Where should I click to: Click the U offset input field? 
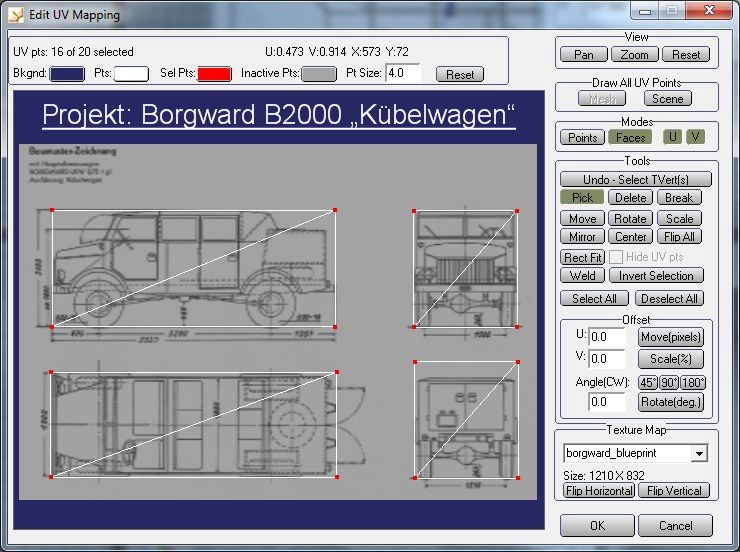(x=607, y=337)
